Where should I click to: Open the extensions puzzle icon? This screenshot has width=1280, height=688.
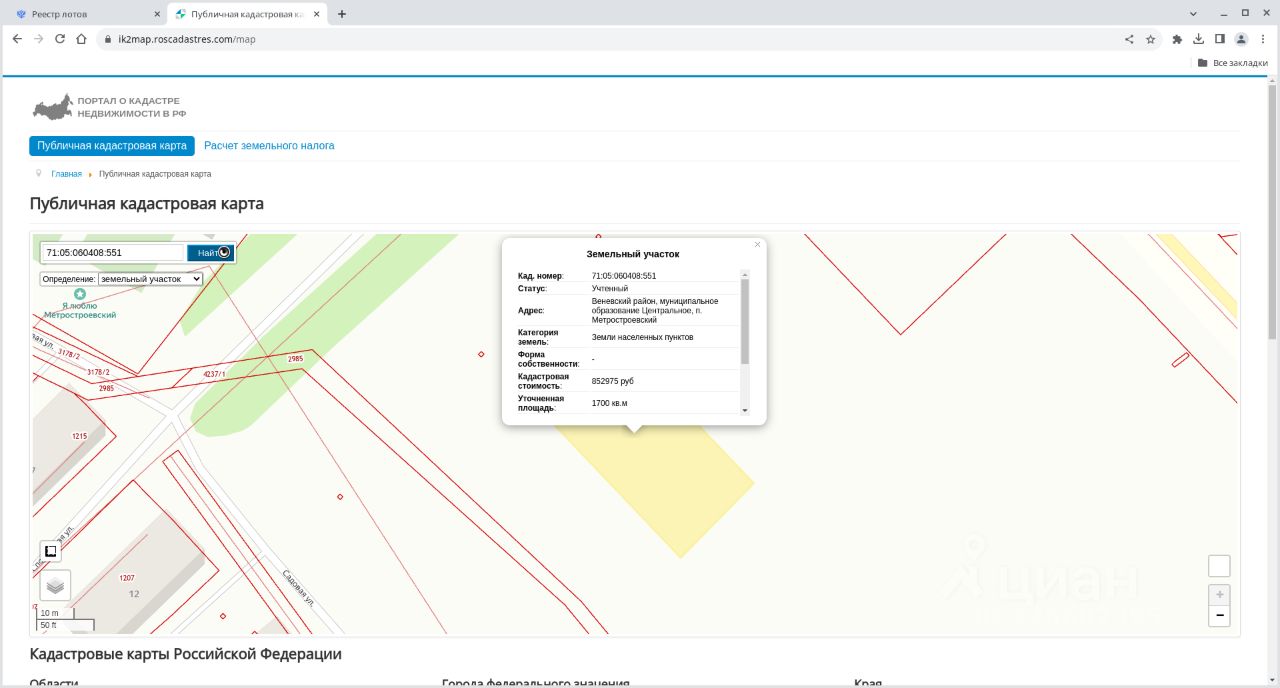1177,39
